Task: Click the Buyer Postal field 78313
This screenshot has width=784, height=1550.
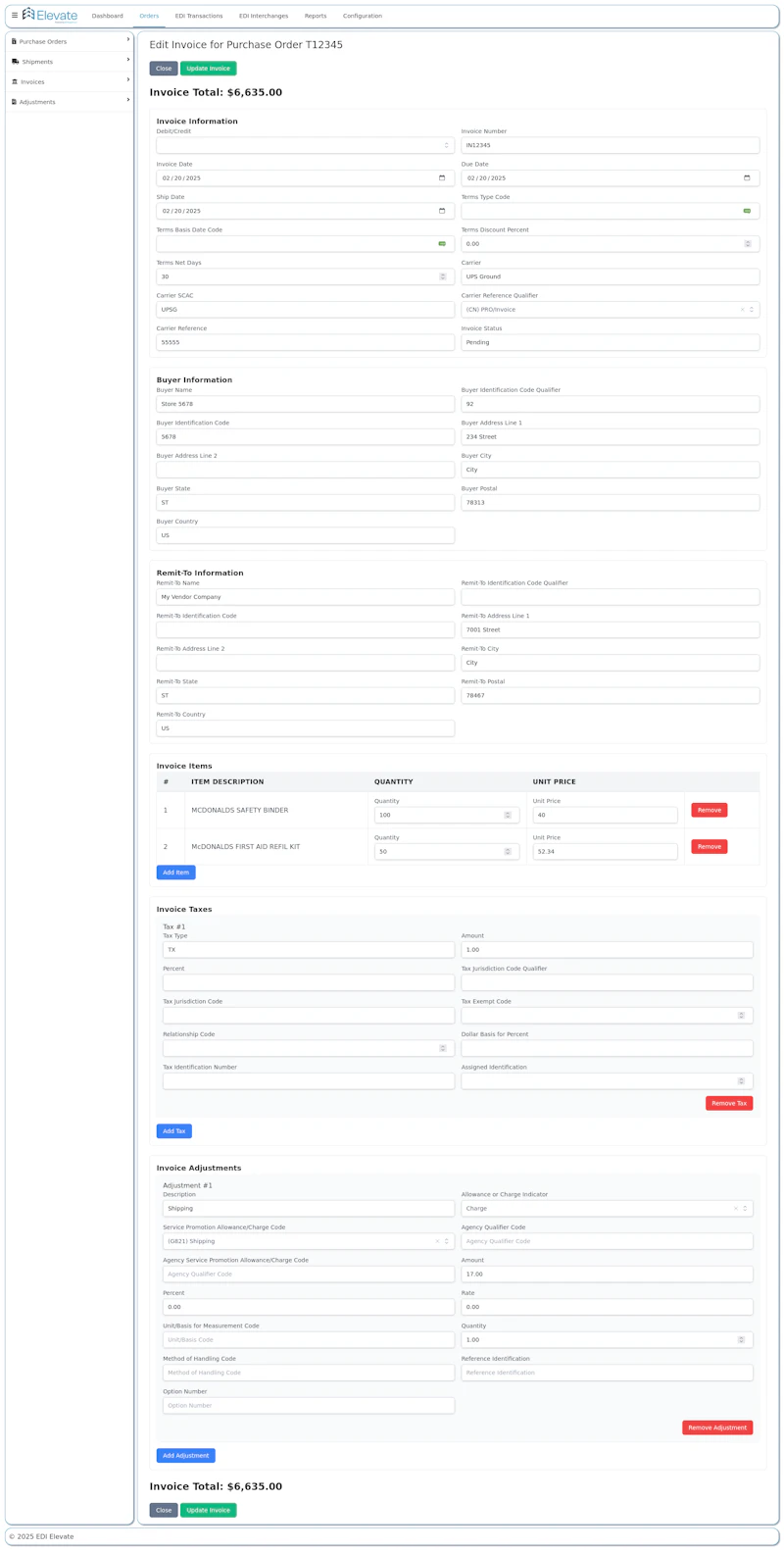Action: pos(611,502)
